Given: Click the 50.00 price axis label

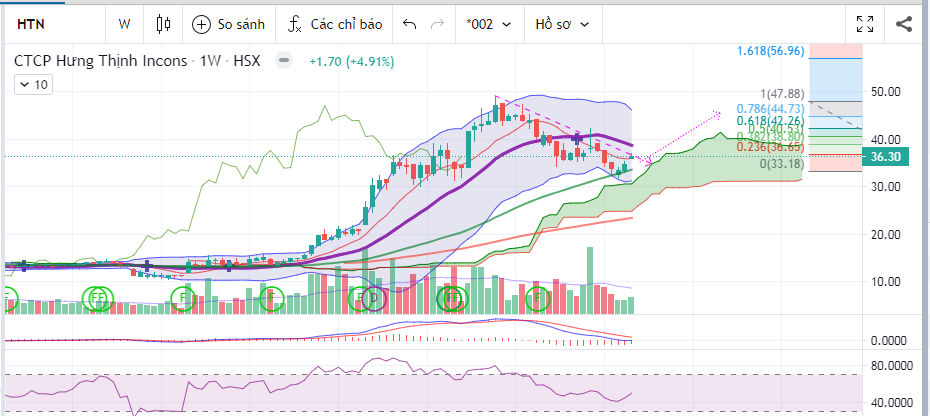Looking at the screenshot, I should coord(886,91).
